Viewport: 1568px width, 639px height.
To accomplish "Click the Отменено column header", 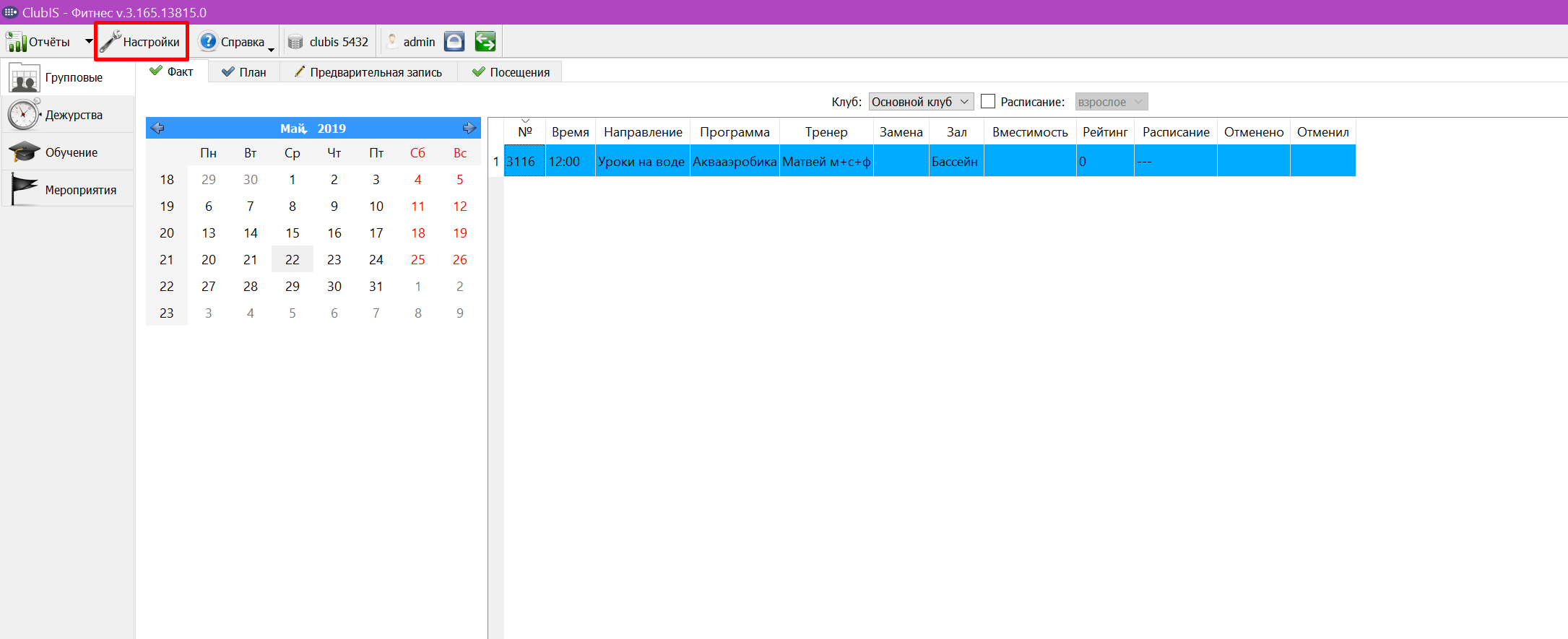I will coord(1254,131).
